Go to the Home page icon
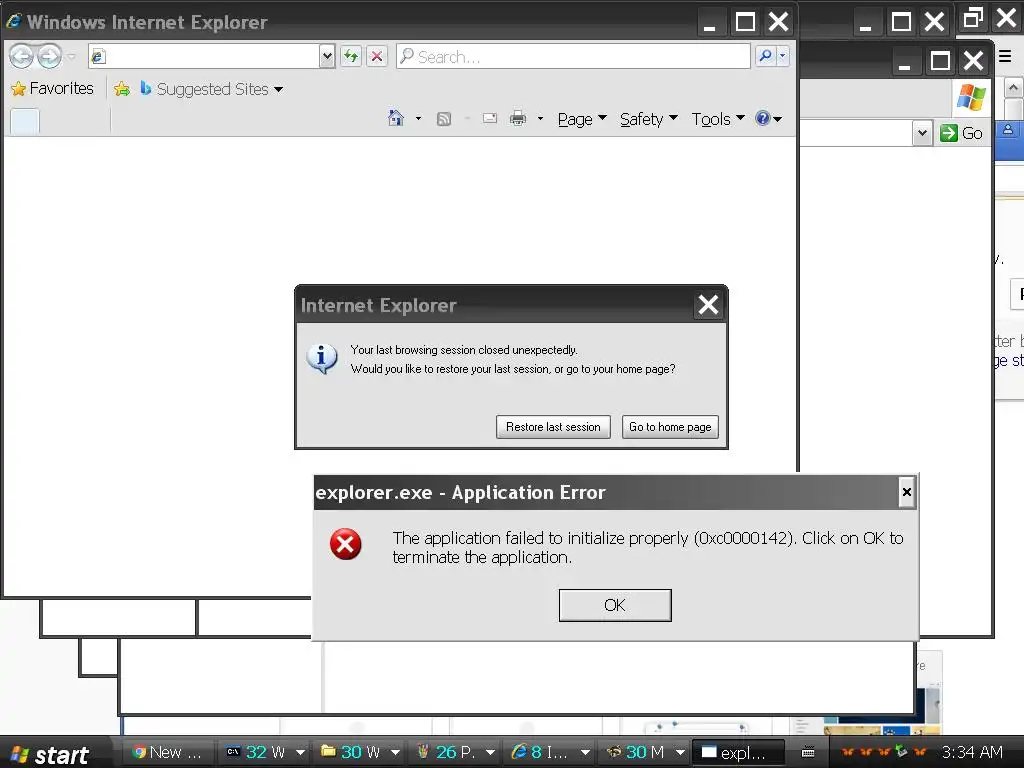Image resolution: width=1024 pixels, height=768 pixels. tap(396, 118)
